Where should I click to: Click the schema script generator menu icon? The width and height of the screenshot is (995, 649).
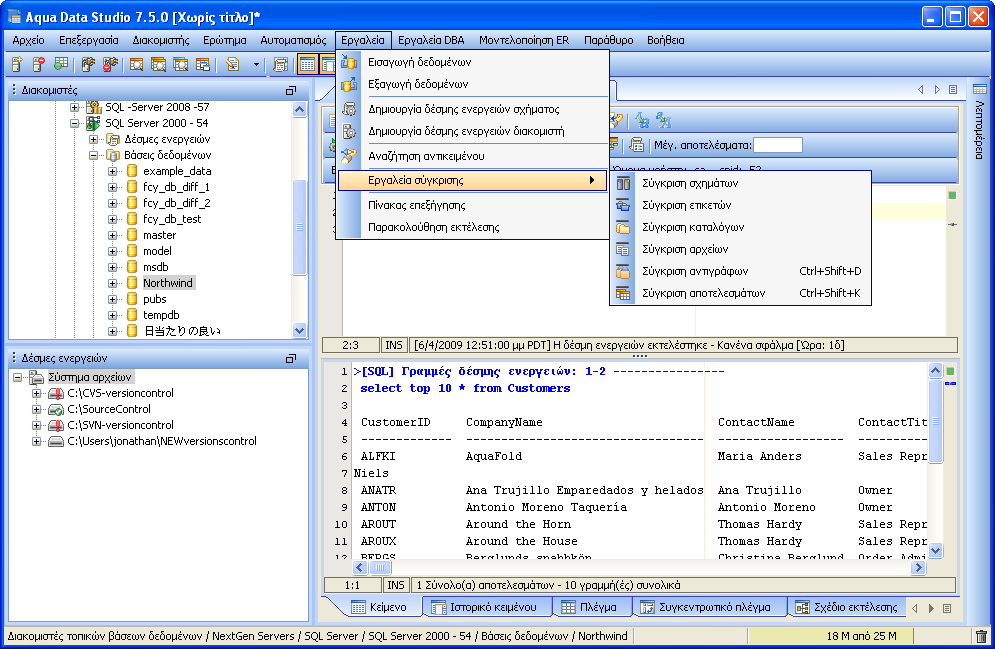point(349,109)
